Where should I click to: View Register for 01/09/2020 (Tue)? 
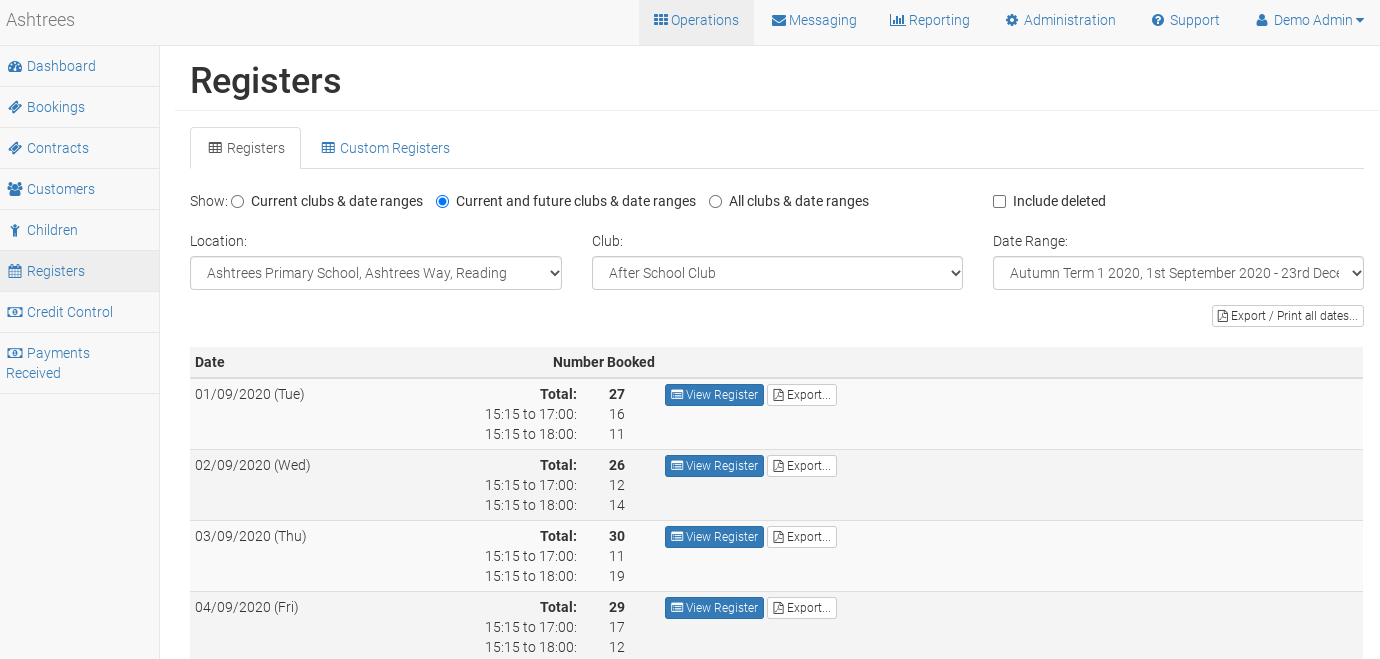coord(714,395)
